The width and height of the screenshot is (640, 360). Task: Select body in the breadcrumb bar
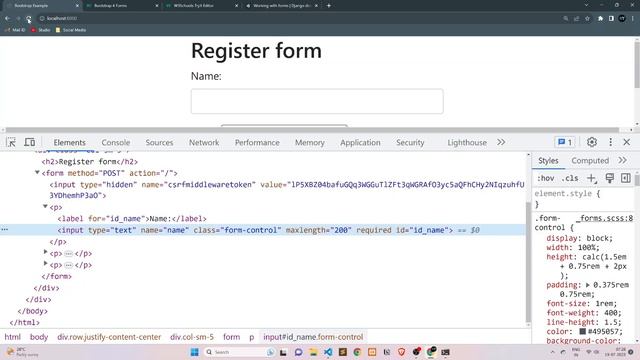(39, 337)
